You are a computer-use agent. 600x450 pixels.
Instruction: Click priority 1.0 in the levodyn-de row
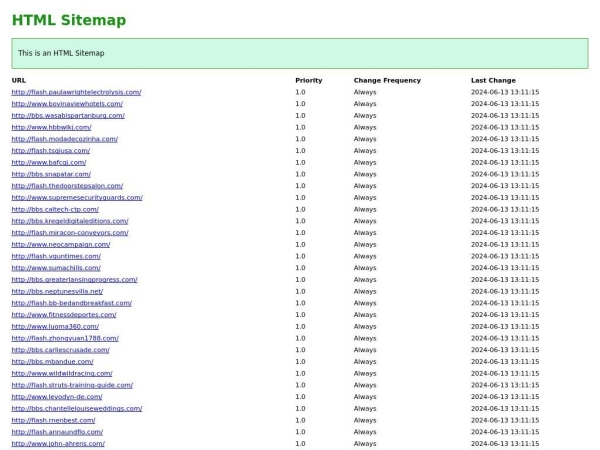[x=300, y=397]
